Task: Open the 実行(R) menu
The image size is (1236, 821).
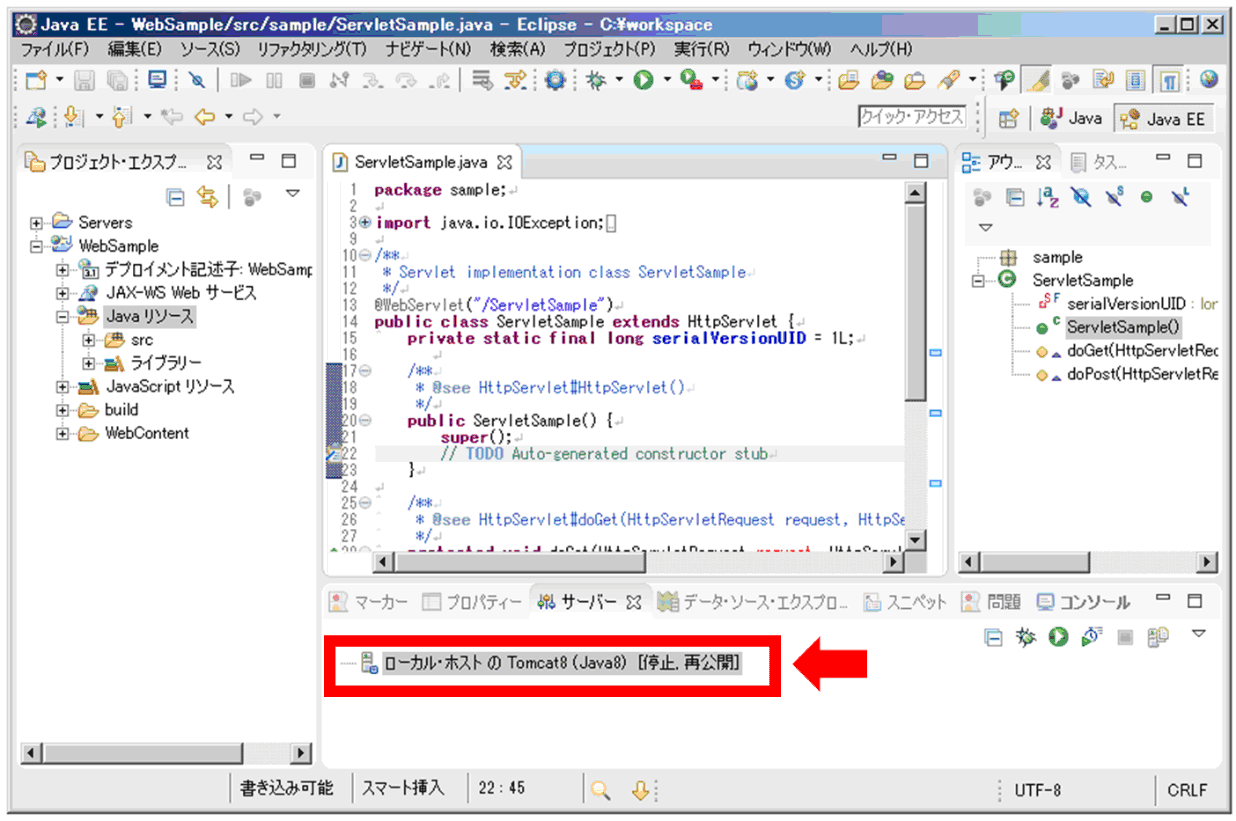Action: (702, 48)
